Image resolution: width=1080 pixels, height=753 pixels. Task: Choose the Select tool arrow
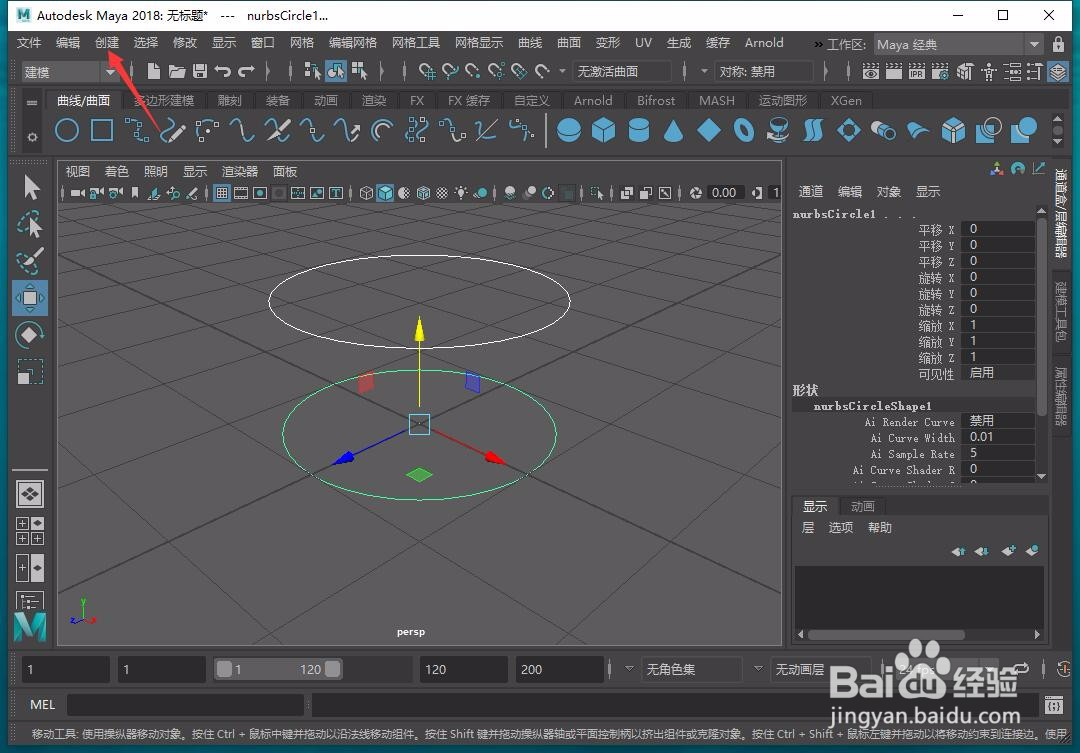(x=30, y=187)
